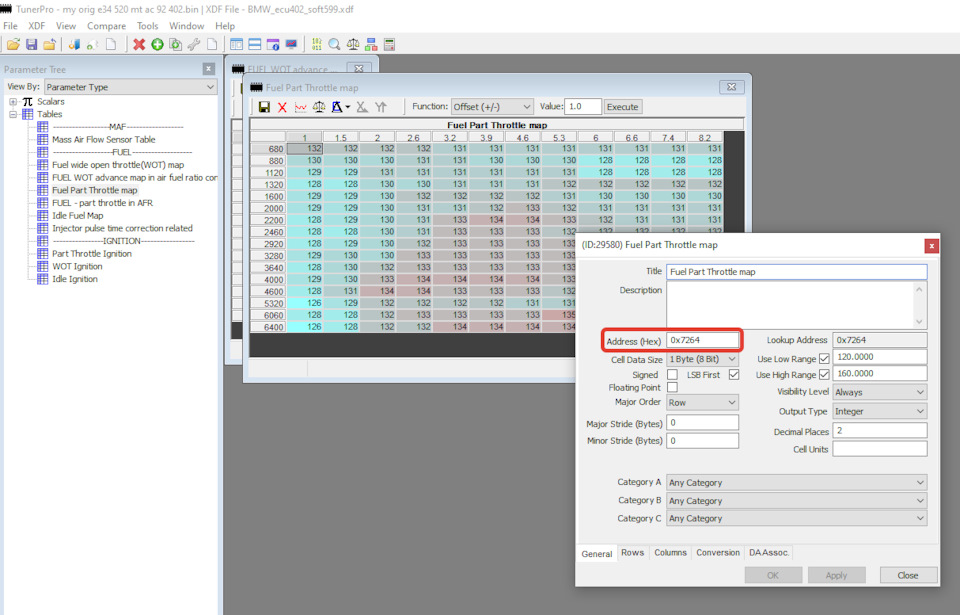960x615 pixels.
Task: Open the Visibility Level dropdown
Action: pyautogui.click(x=880, y=392)
